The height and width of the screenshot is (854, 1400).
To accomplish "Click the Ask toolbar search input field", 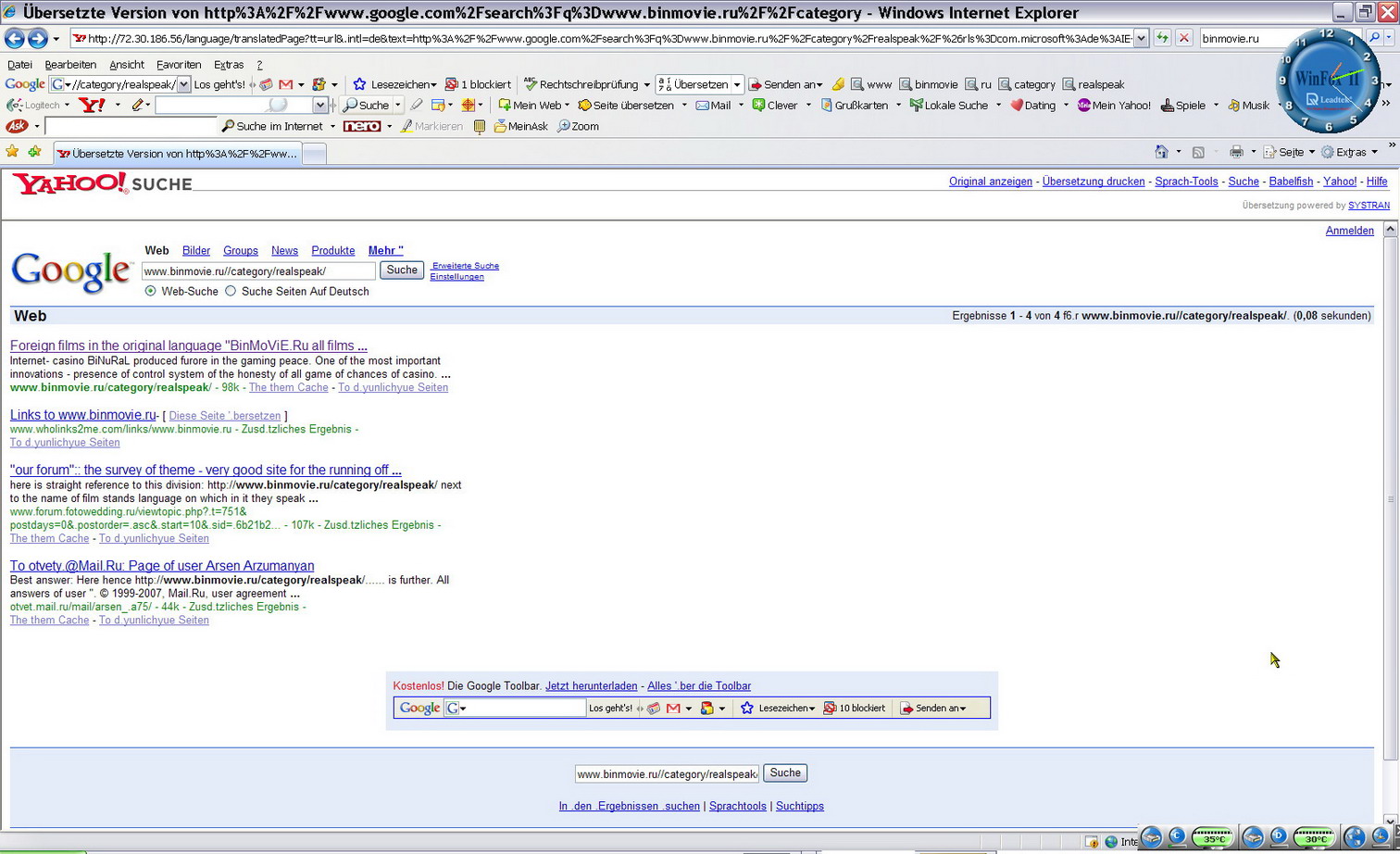I will (131, 126).
